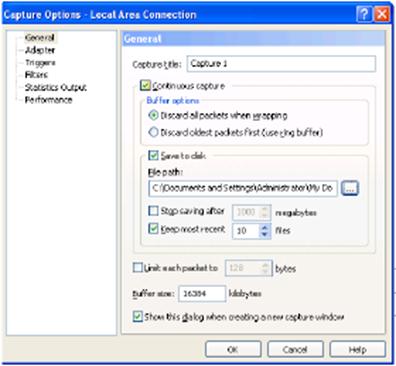Open Help with the Help button
Screen dimensions: 396x366
tap(357, 349)
